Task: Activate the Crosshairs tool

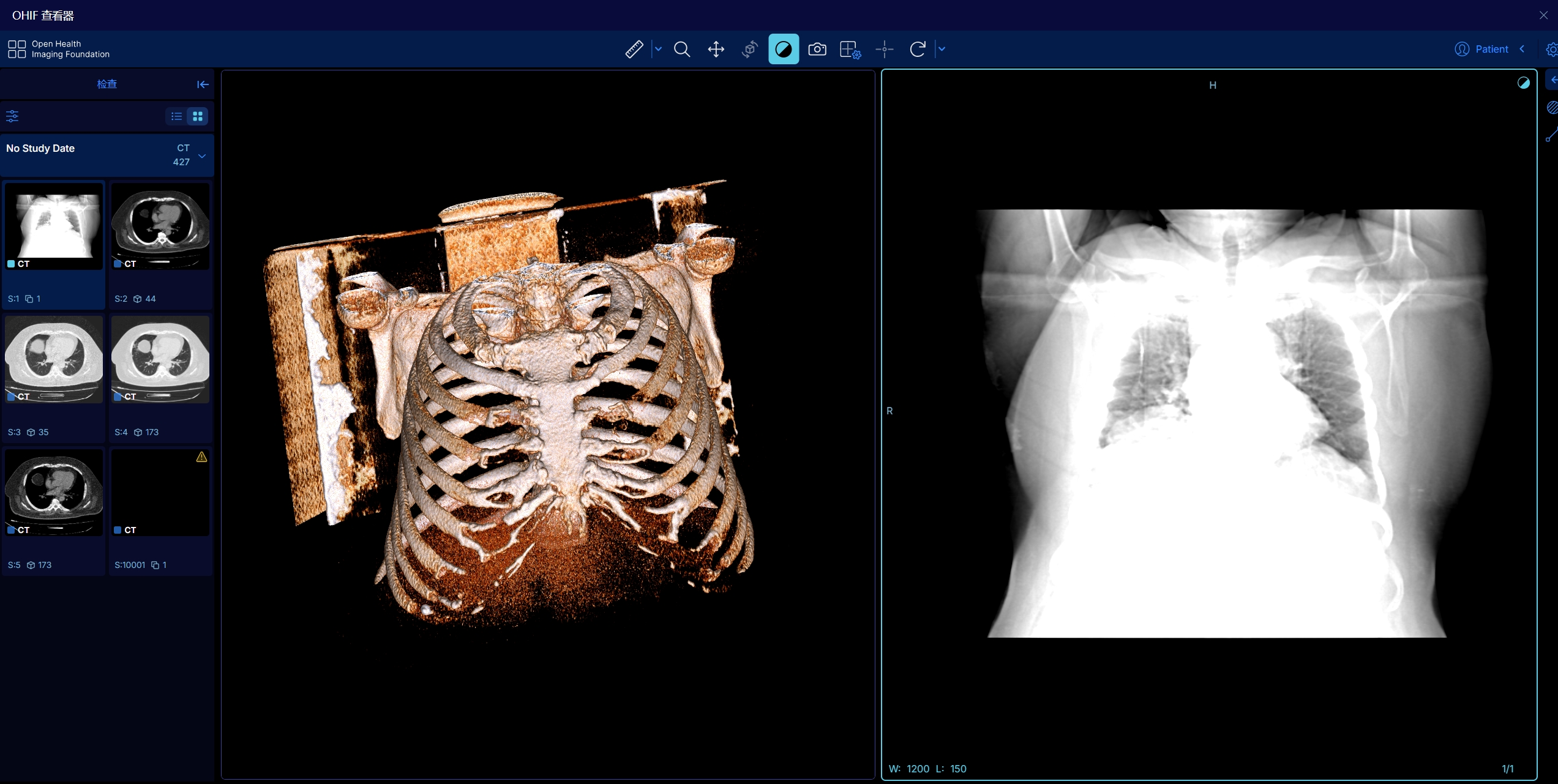Action: coord(885,49)
